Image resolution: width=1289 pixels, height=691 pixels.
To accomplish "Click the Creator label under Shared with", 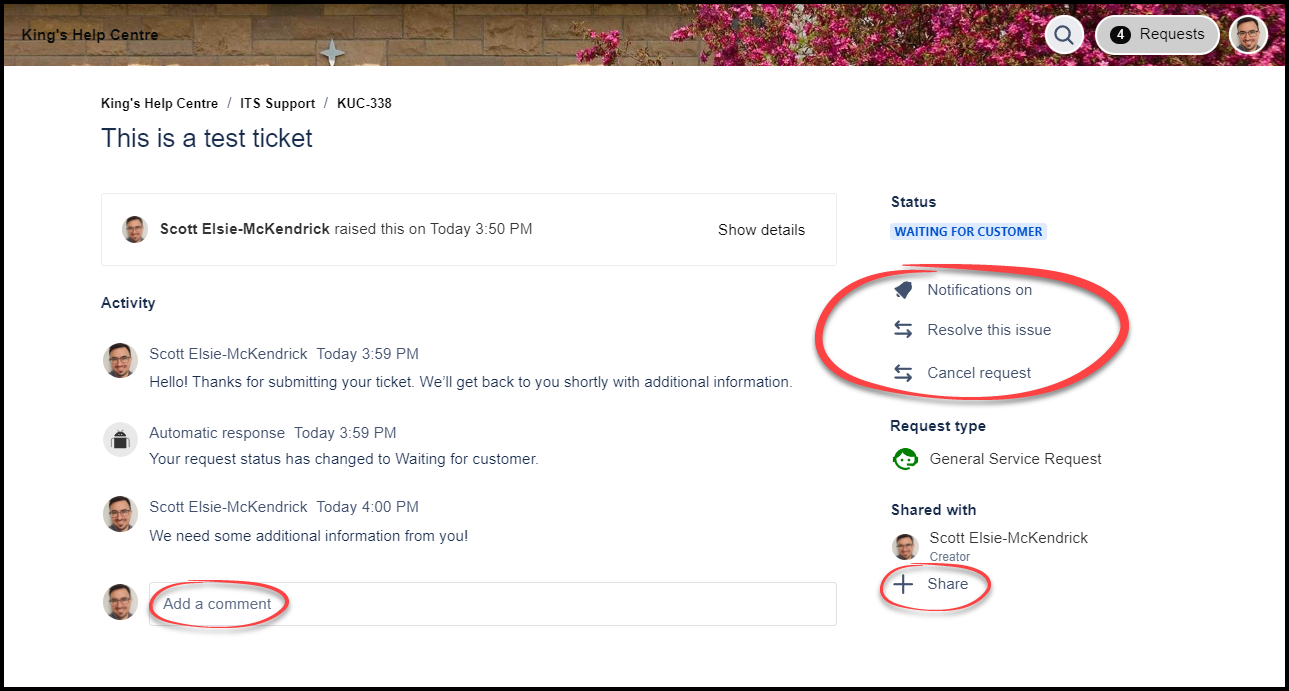I will pos(950,557).
